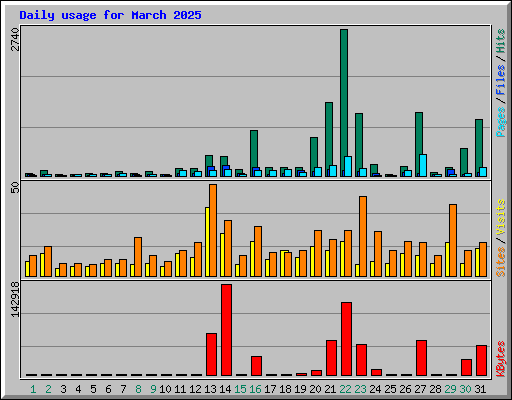Click day label '2' on the x-axis
The image size is (512, 400).
(48, 389)
